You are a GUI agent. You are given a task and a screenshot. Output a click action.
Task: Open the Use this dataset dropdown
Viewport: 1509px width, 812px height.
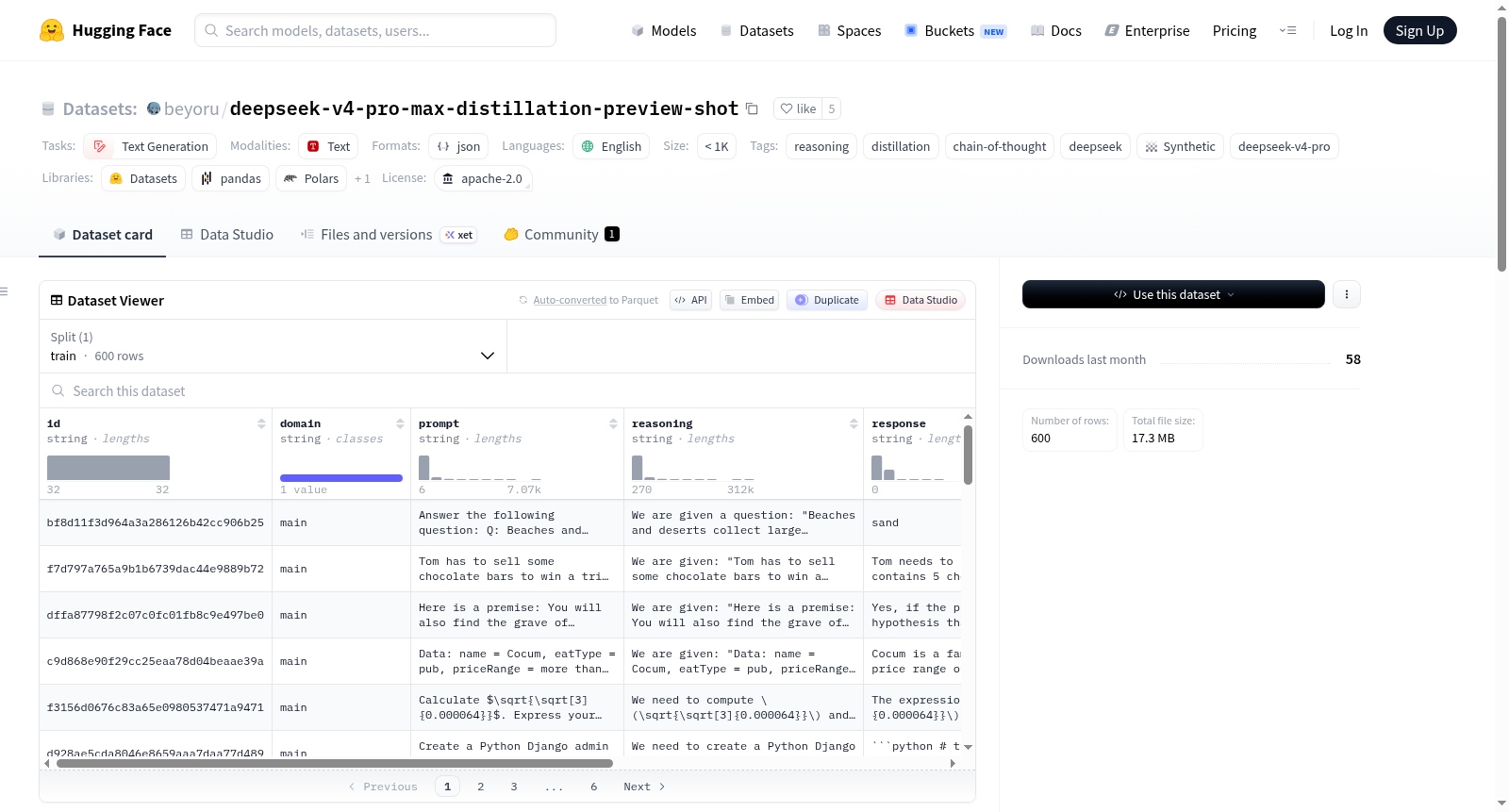tap(1173, 294)
